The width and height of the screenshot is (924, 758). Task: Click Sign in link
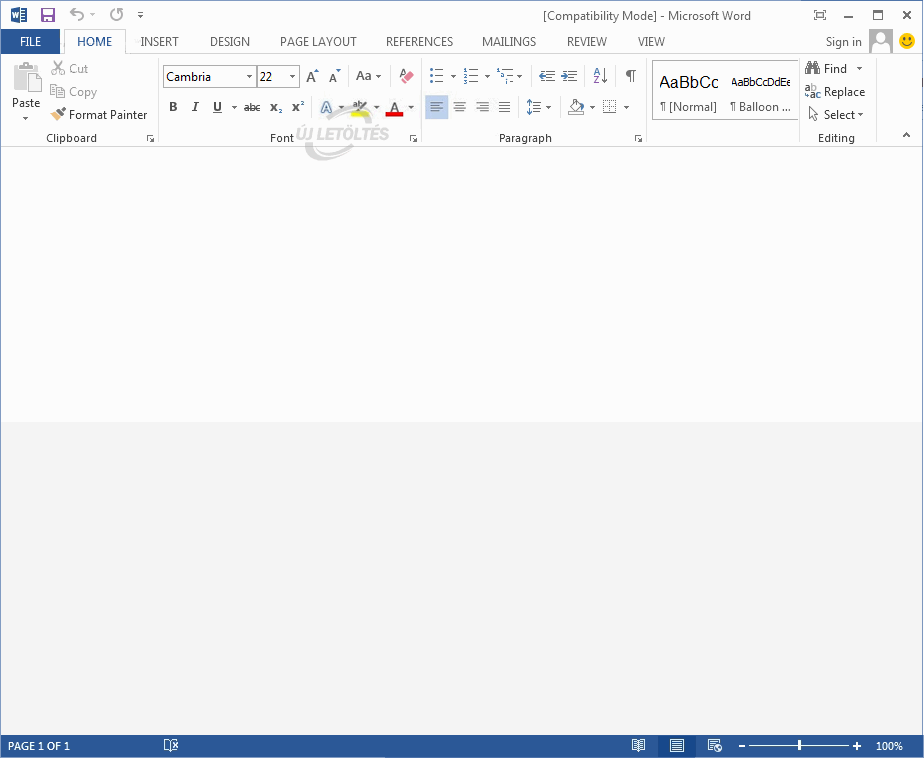(x=843, y=42)
